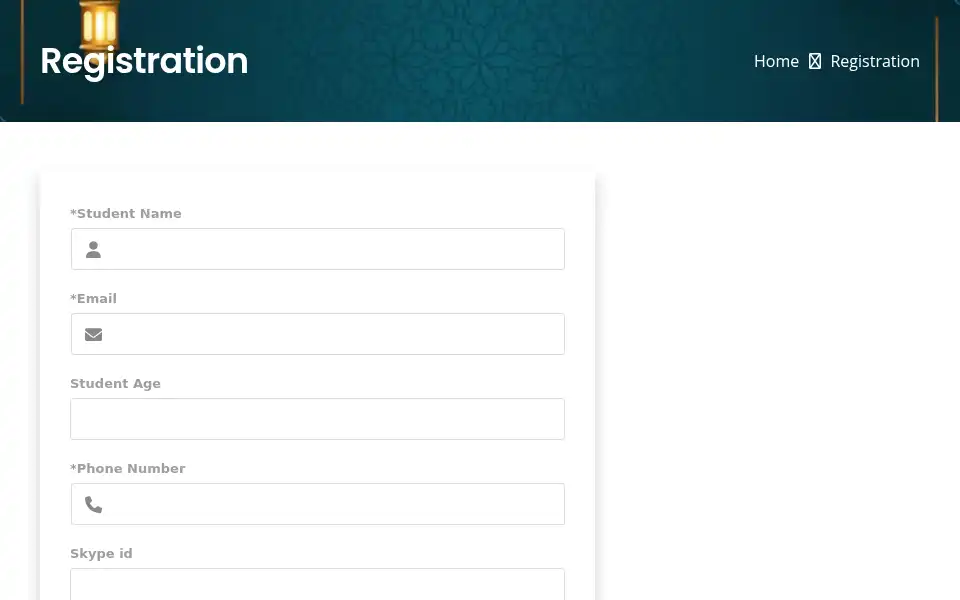
Task: Focus the Email input box
Action: 318,334
